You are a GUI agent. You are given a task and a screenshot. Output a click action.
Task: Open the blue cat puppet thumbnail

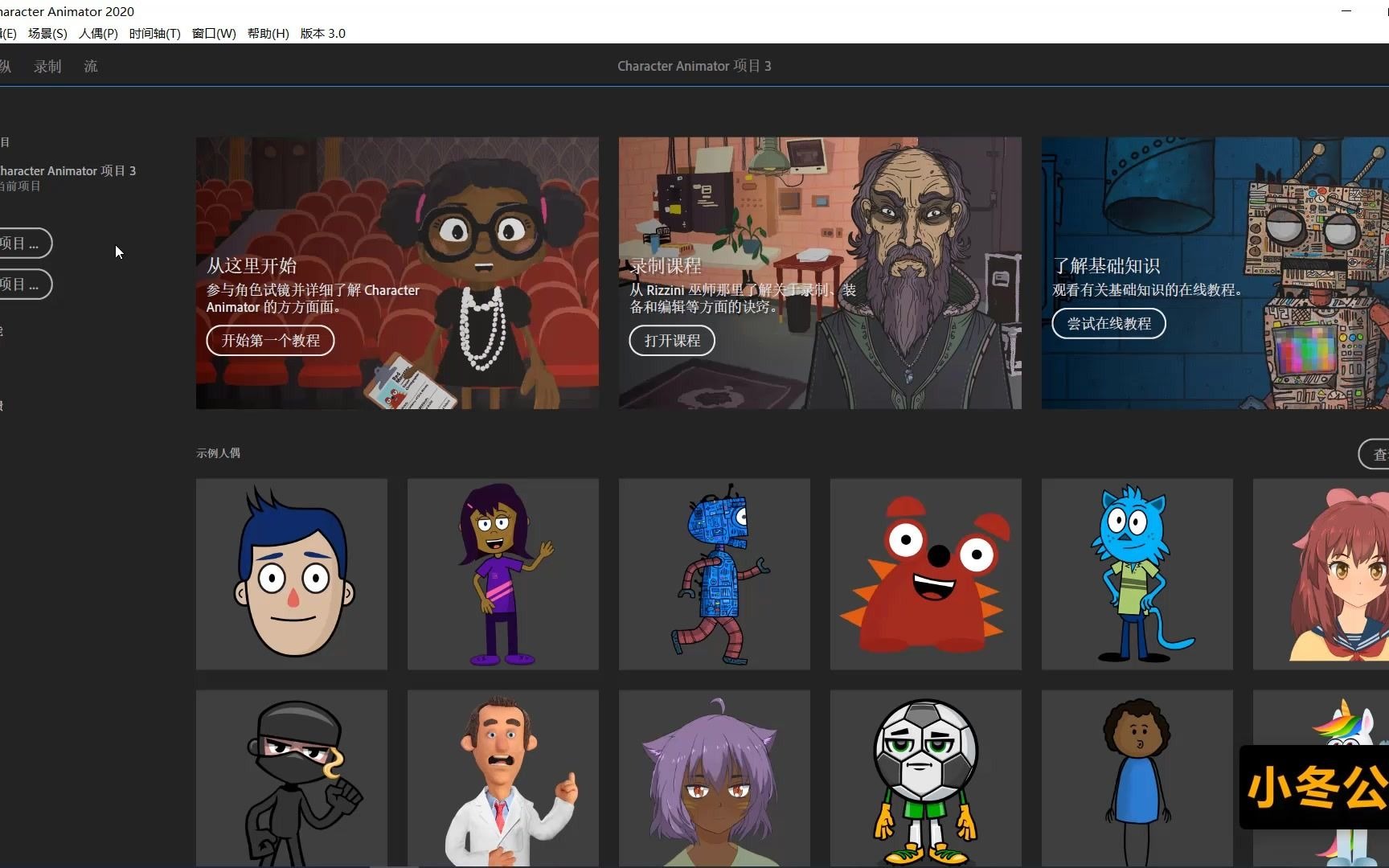click(x=1136, y=574)
